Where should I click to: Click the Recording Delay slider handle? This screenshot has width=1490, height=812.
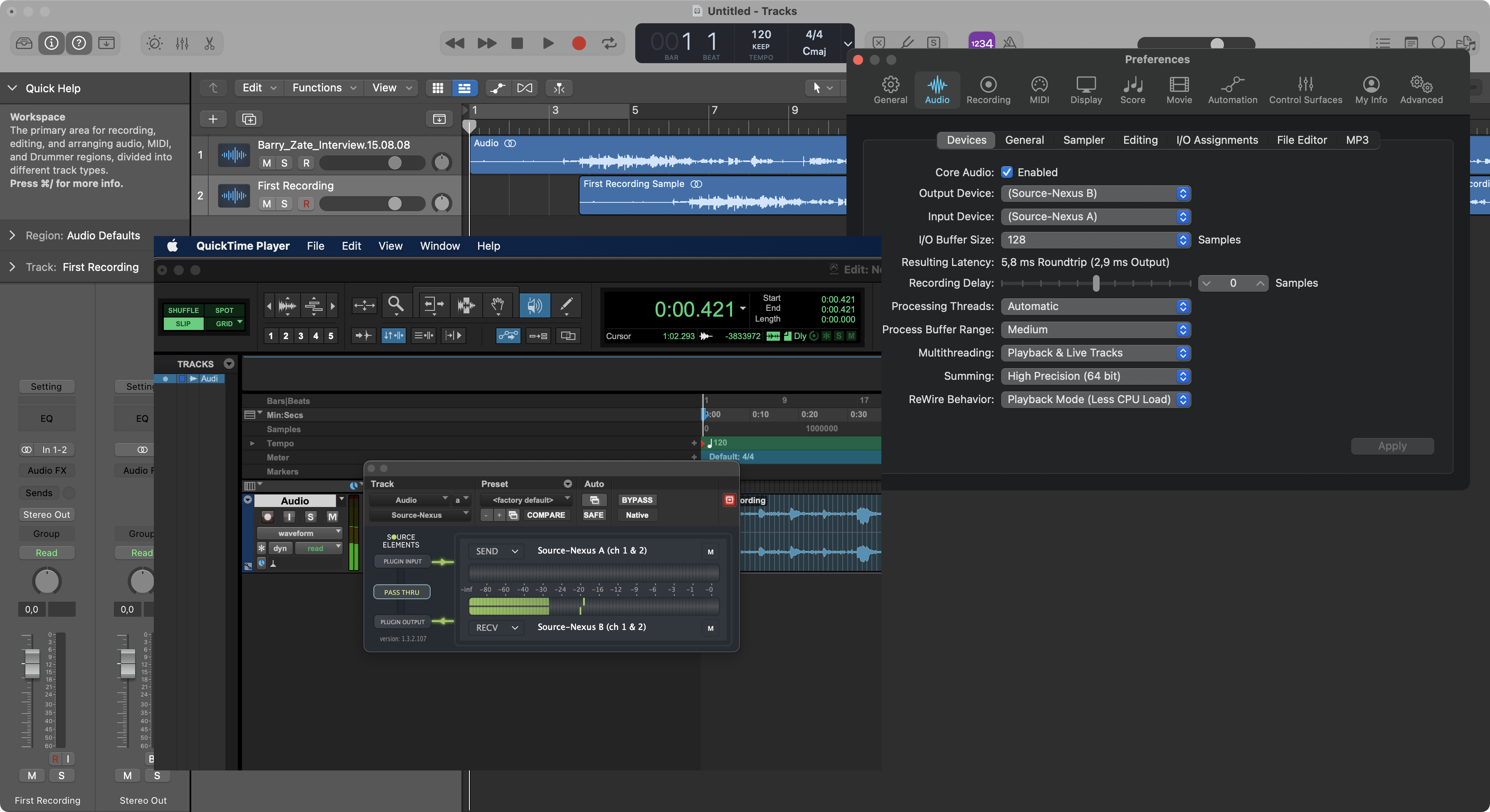click(x=1095, y=283)
